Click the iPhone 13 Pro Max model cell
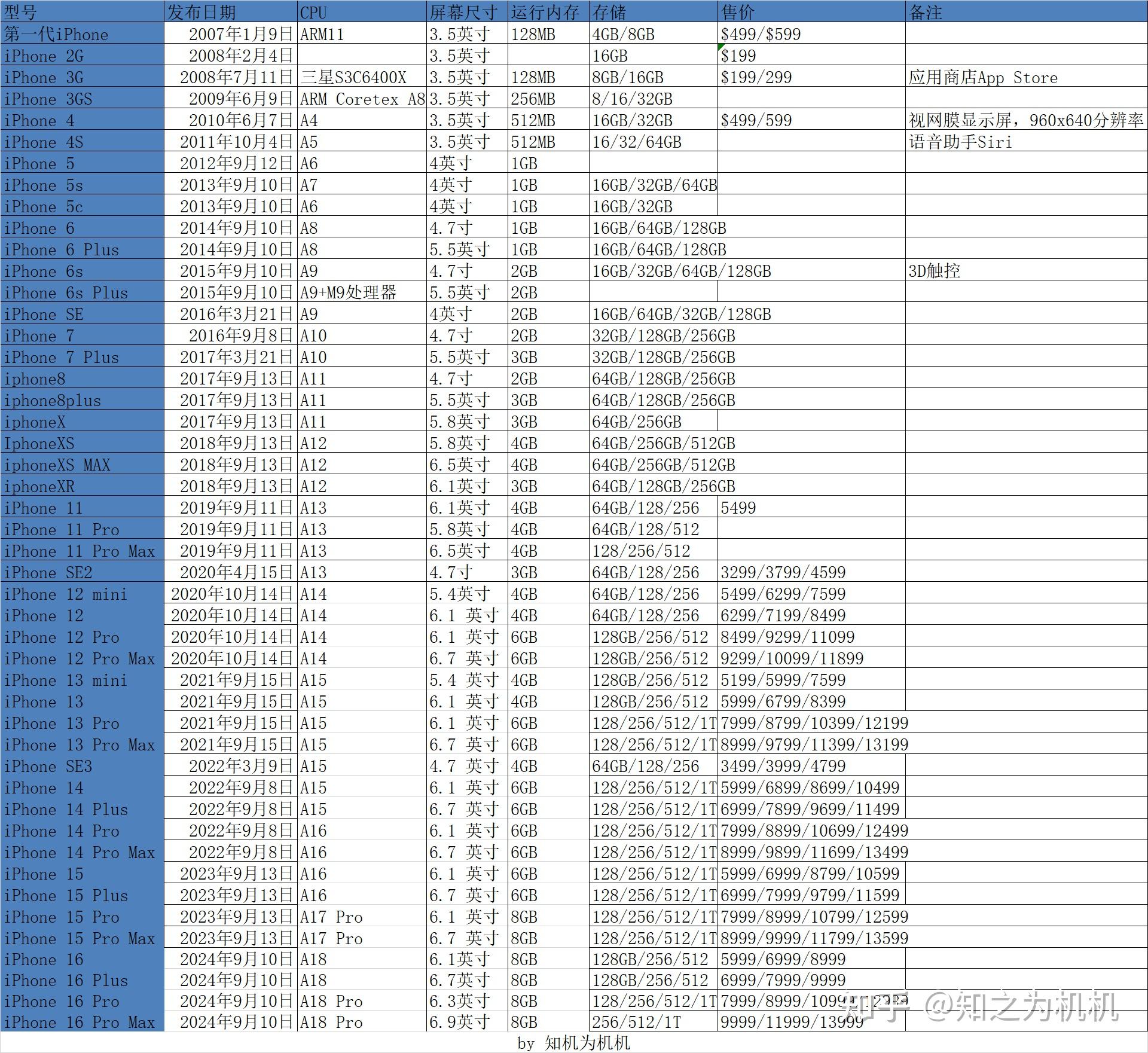 coord(83,744)
